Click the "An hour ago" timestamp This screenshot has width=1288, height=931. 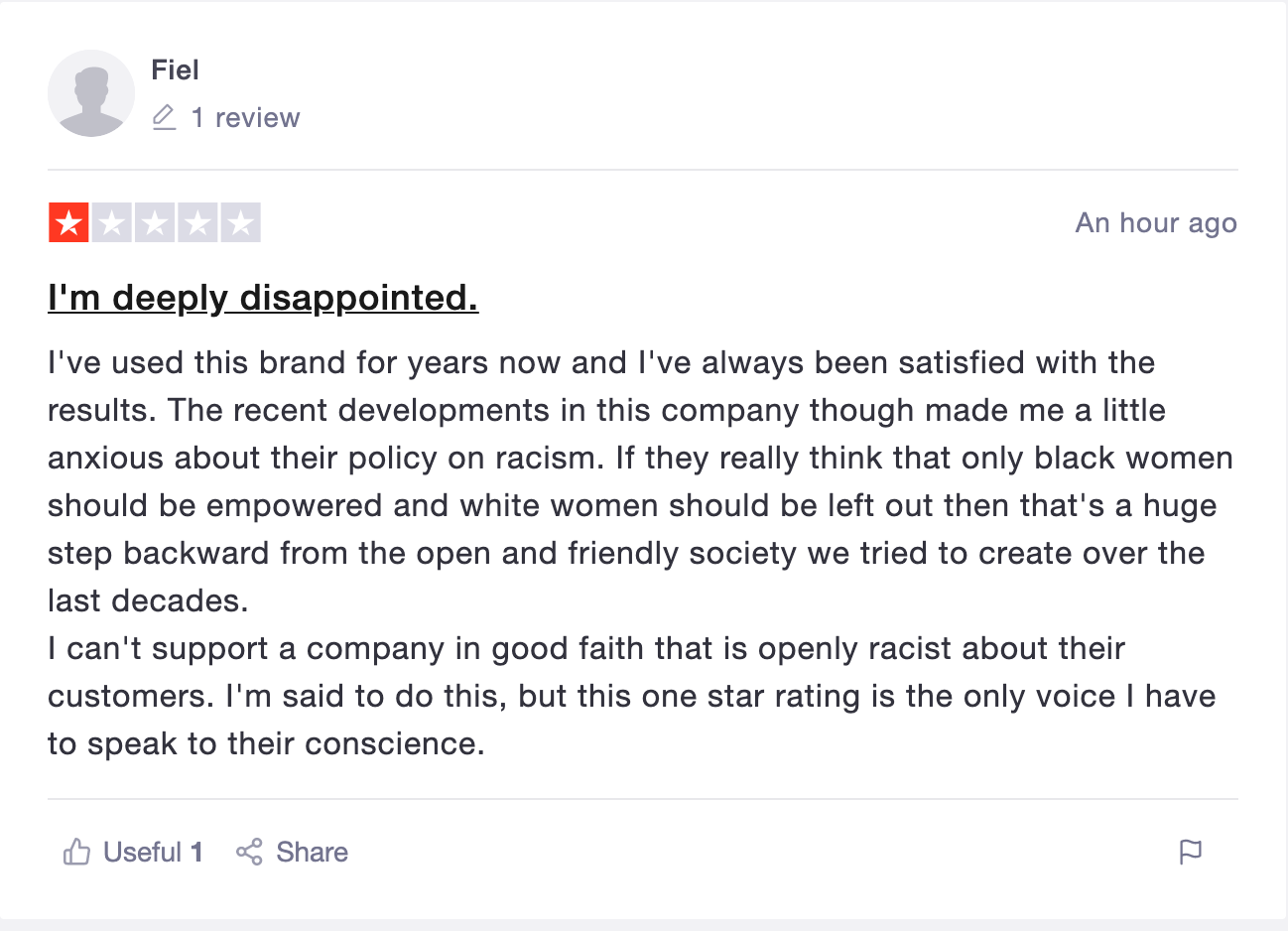(1156, 222)
